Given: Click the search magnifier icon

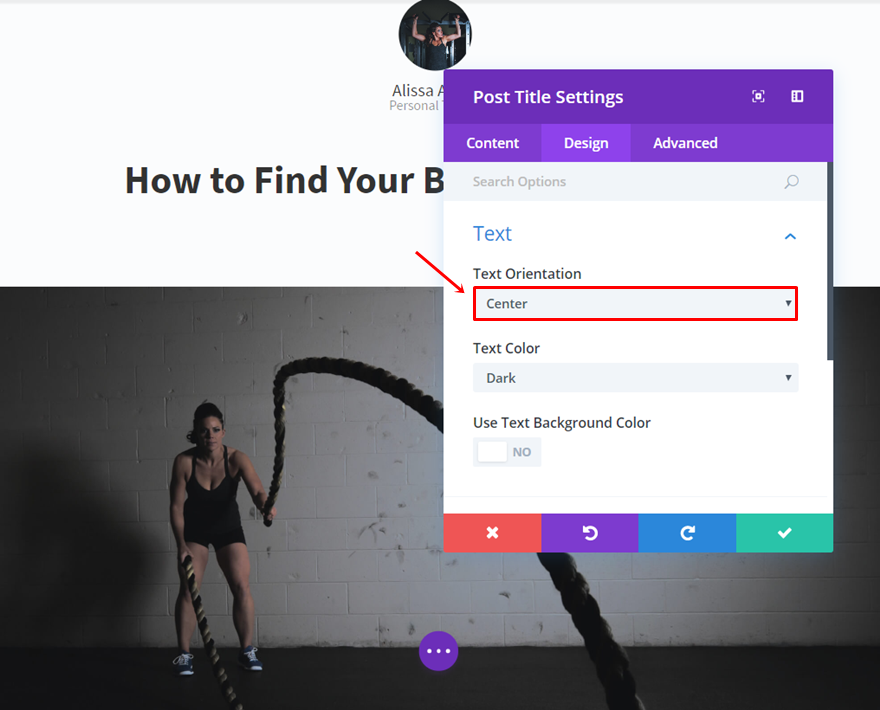Looking at the screenshot, I should pos(791,181).
